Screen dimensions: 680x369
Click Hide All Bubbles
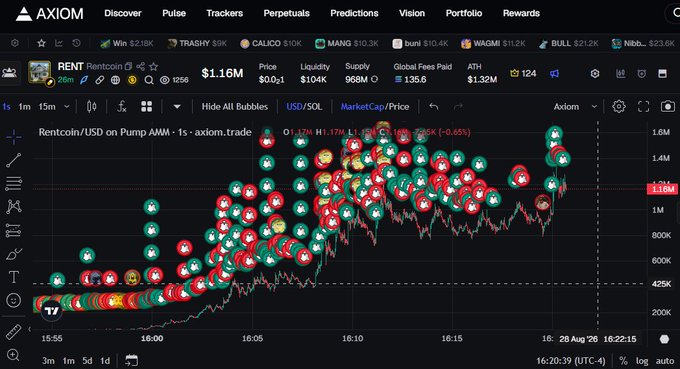click(235, 107)
